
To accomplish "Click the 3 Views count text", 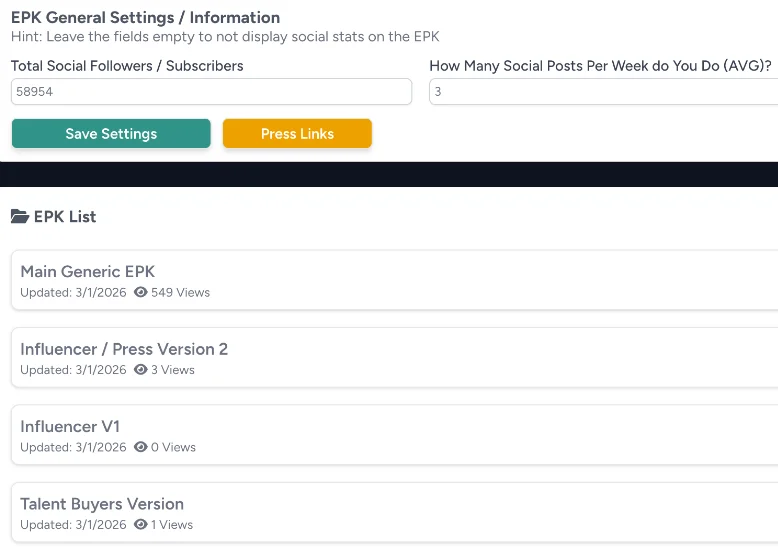I will tap(173, 370).
